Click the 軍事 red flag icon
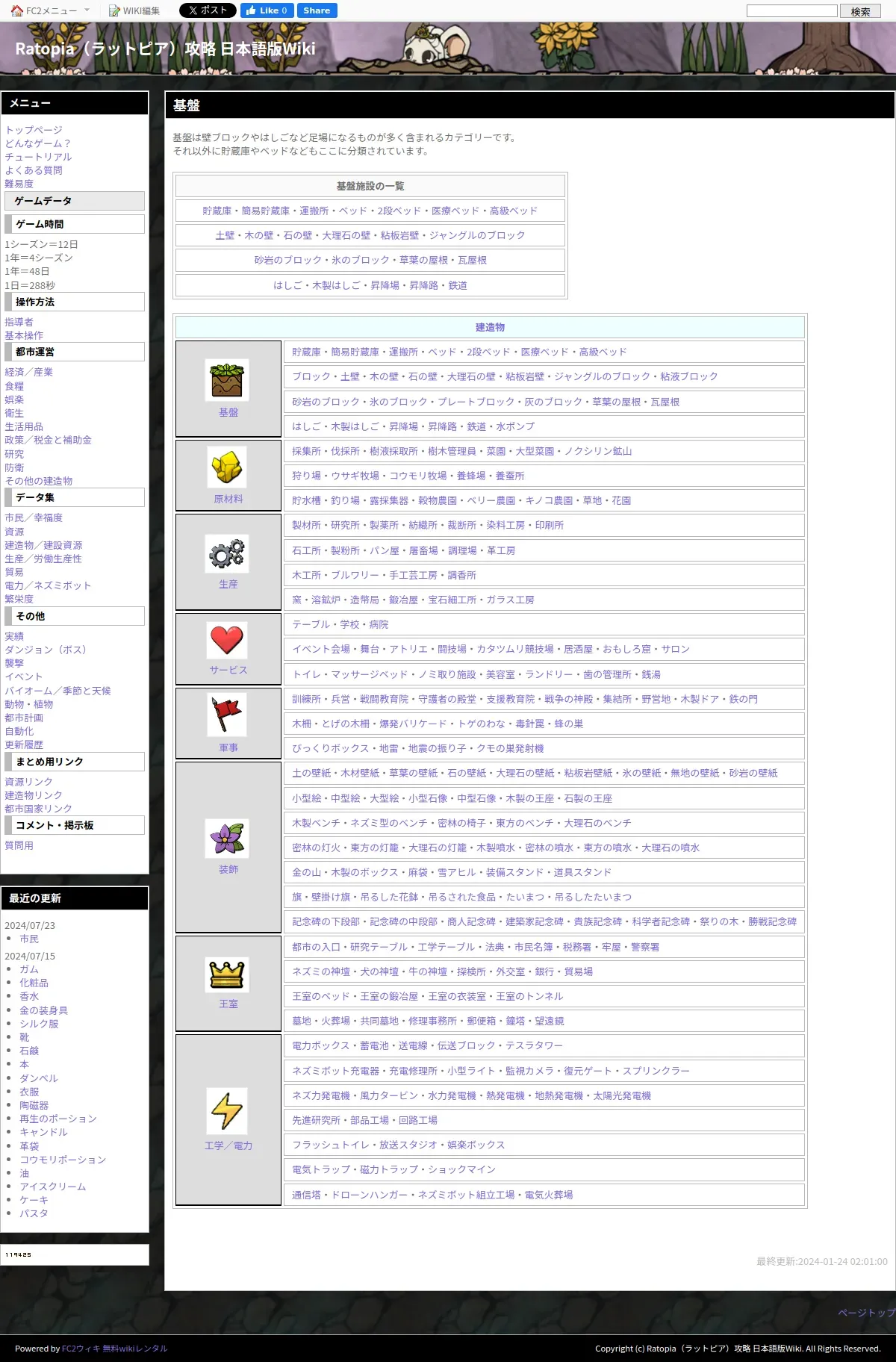 (227, 715)
